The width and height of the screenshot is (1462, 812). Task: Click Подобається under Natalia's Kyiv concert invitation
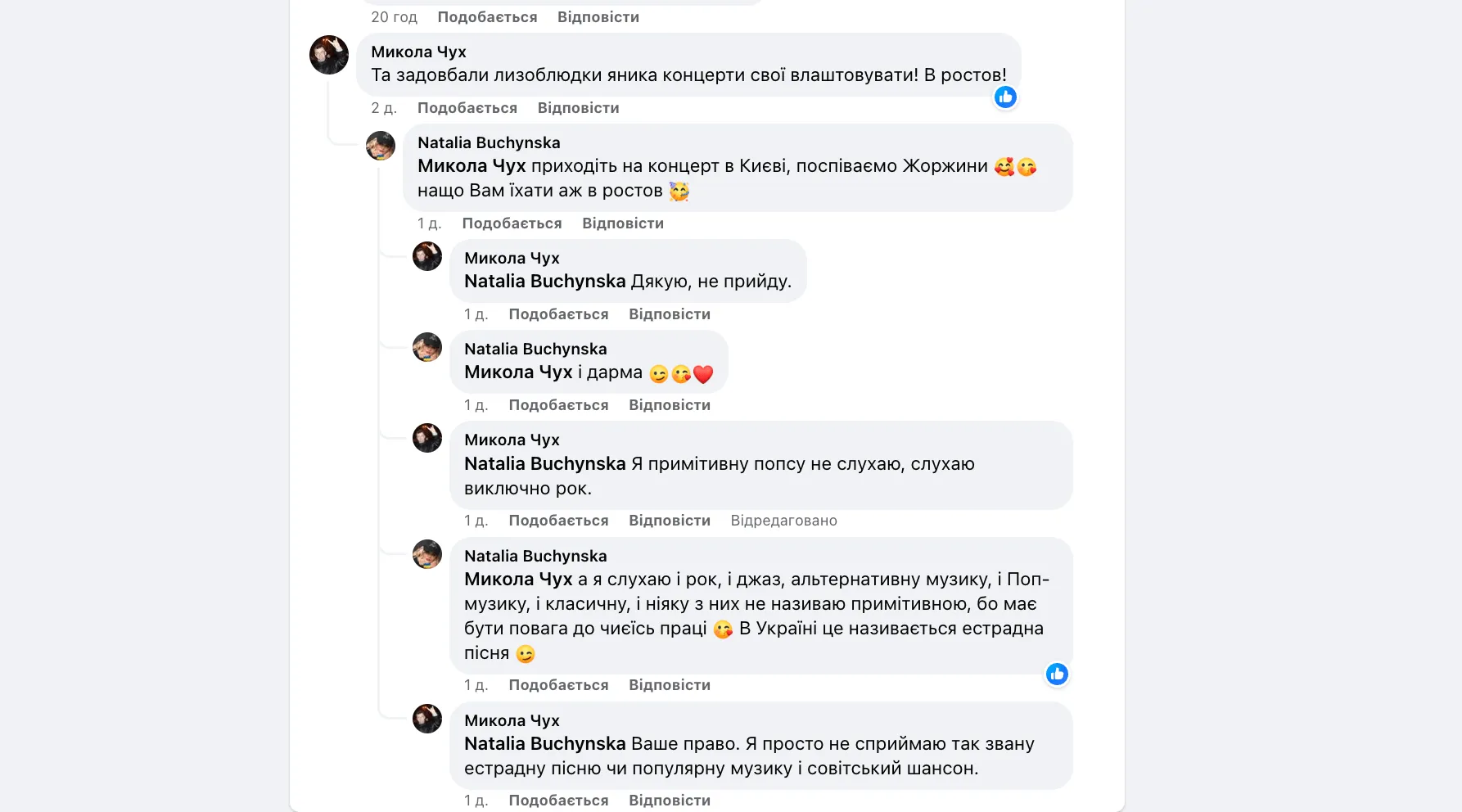coord(512,223)
